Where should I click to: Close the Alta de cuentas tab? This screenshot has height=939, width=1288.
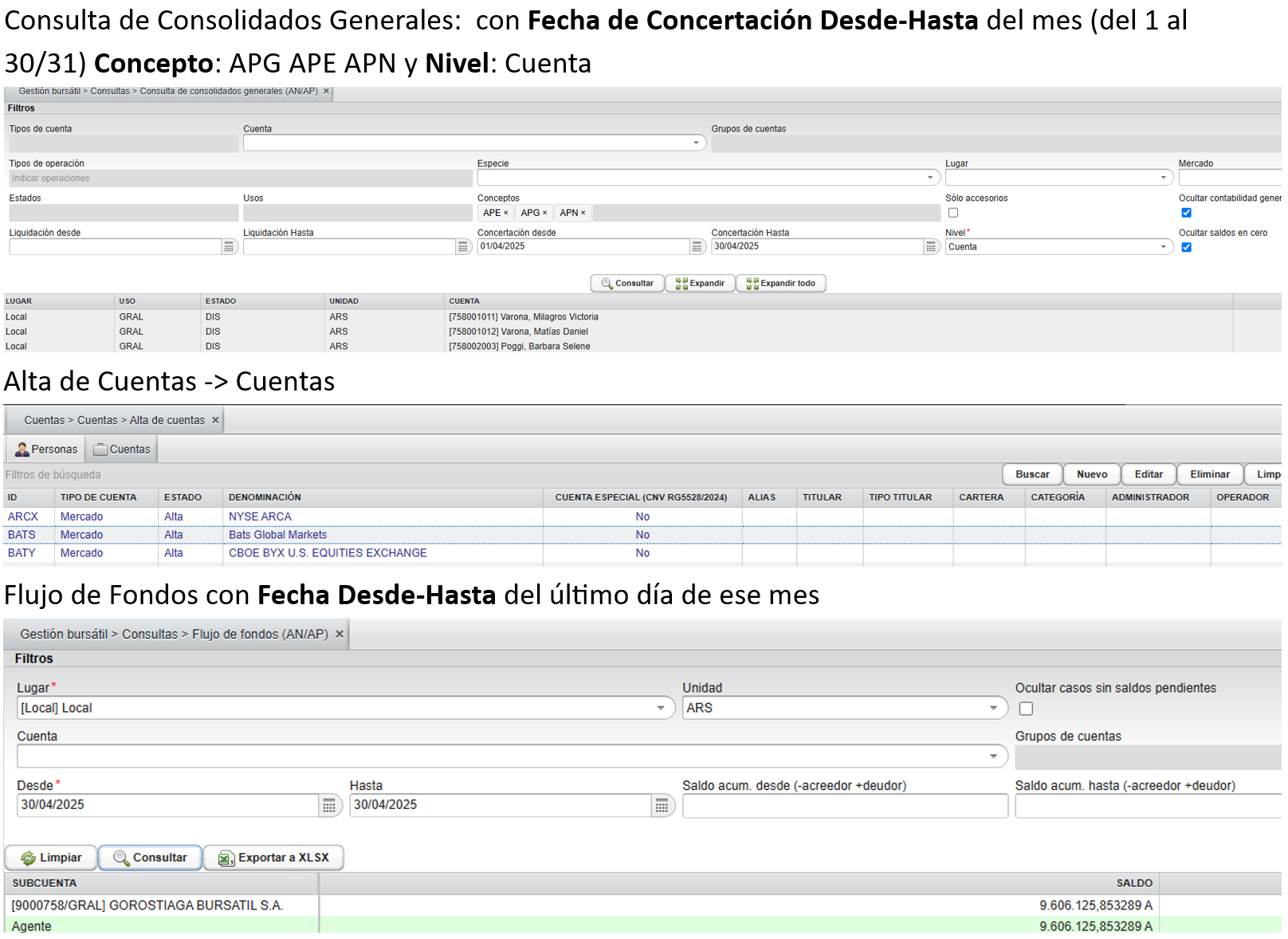pos(215,420)
